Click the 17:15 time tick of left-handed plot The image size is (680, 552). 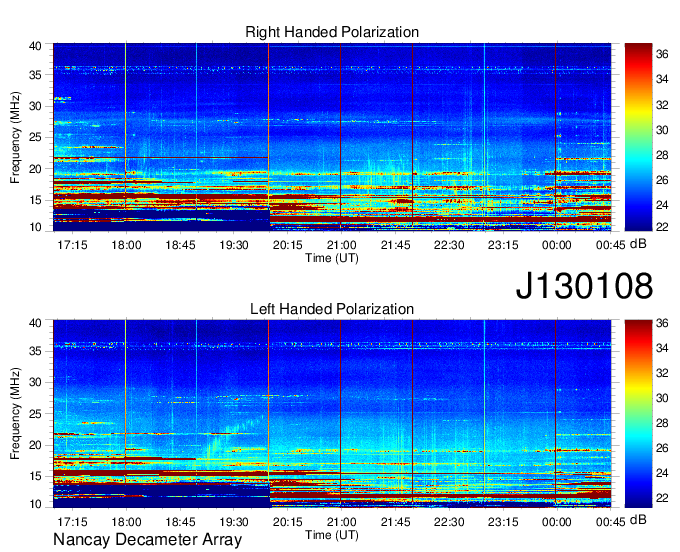pos(72,522)
